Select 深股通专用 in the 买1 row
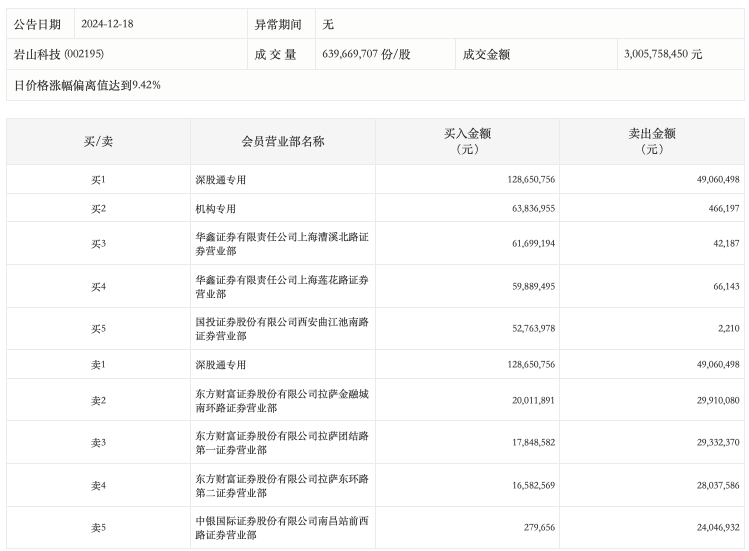 pos(221,180)
